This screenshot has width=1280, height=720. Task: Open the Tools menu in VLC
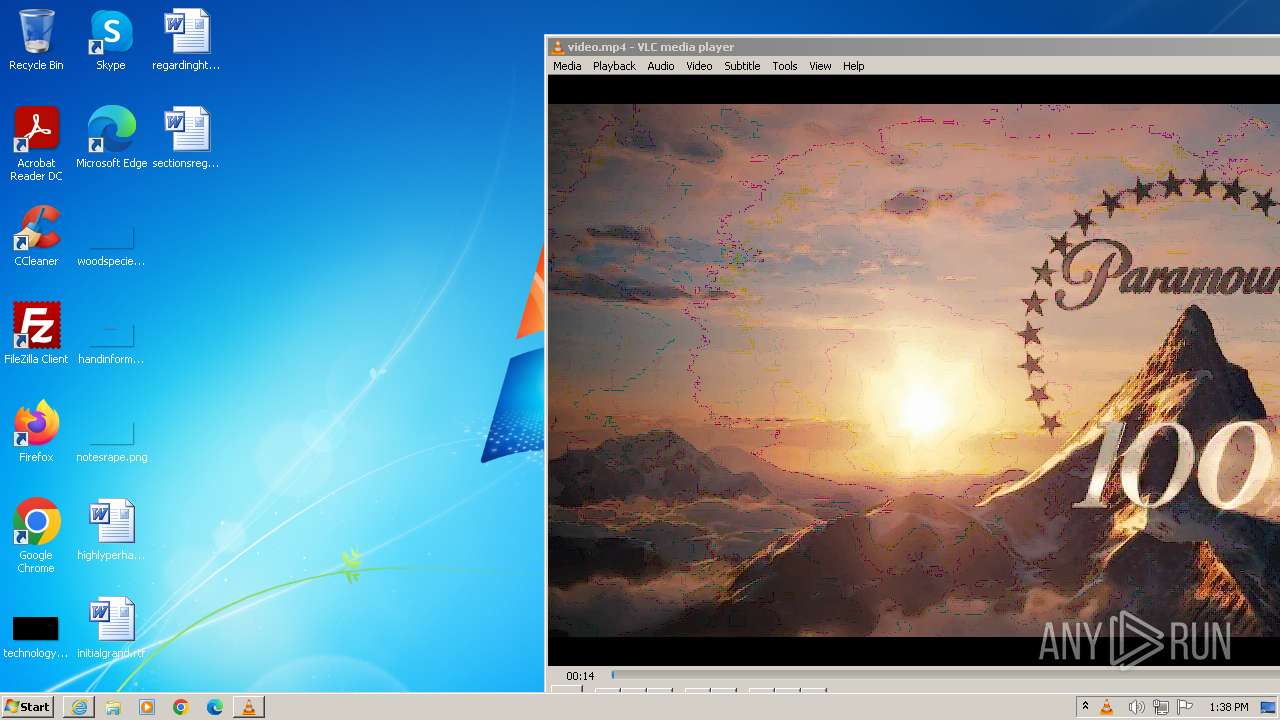(x=785, y=66)
